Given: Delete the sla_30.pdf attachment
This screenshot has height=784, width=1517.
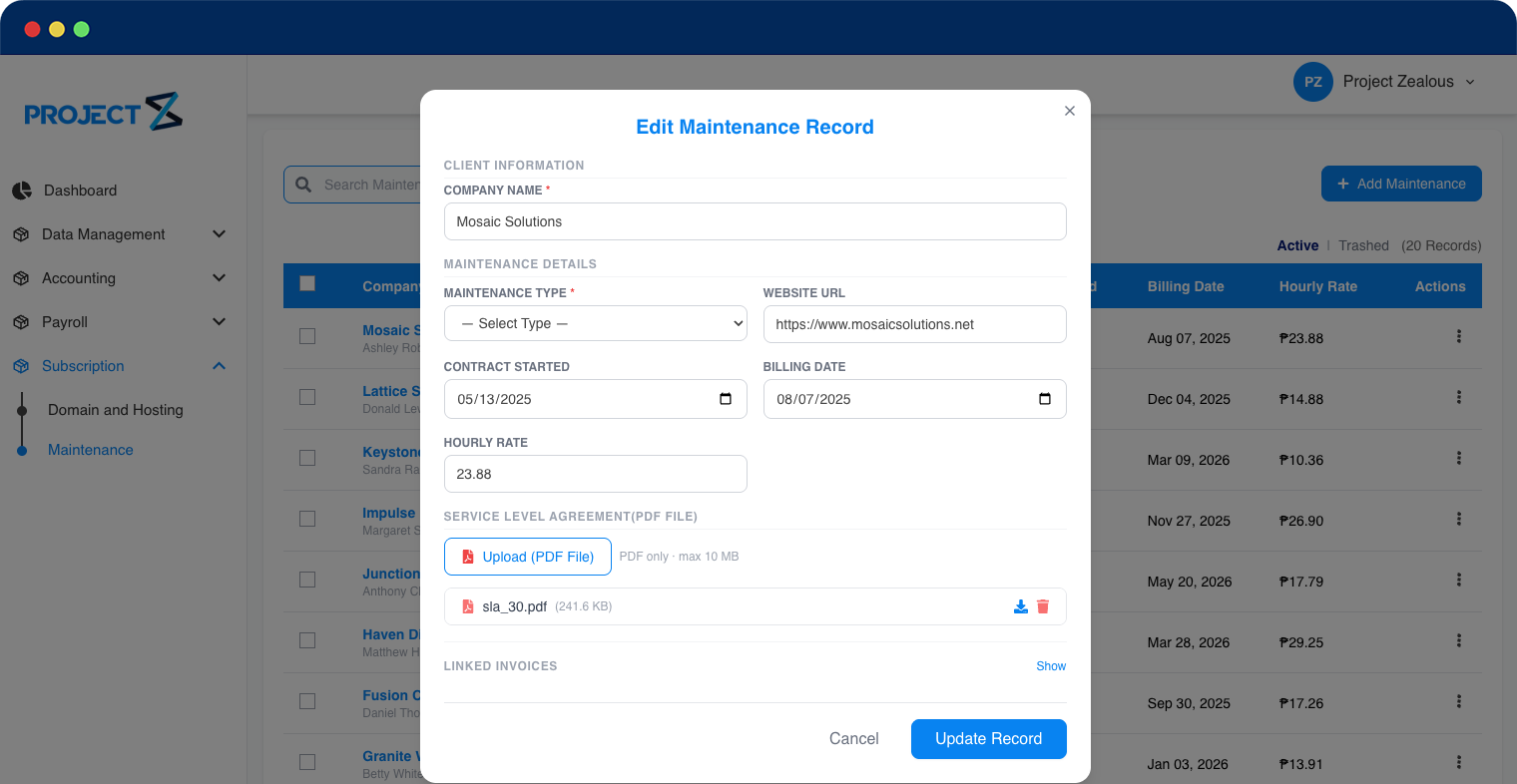Looking at the screenshot, I should pyautogui.click(x=1043, y=606).
